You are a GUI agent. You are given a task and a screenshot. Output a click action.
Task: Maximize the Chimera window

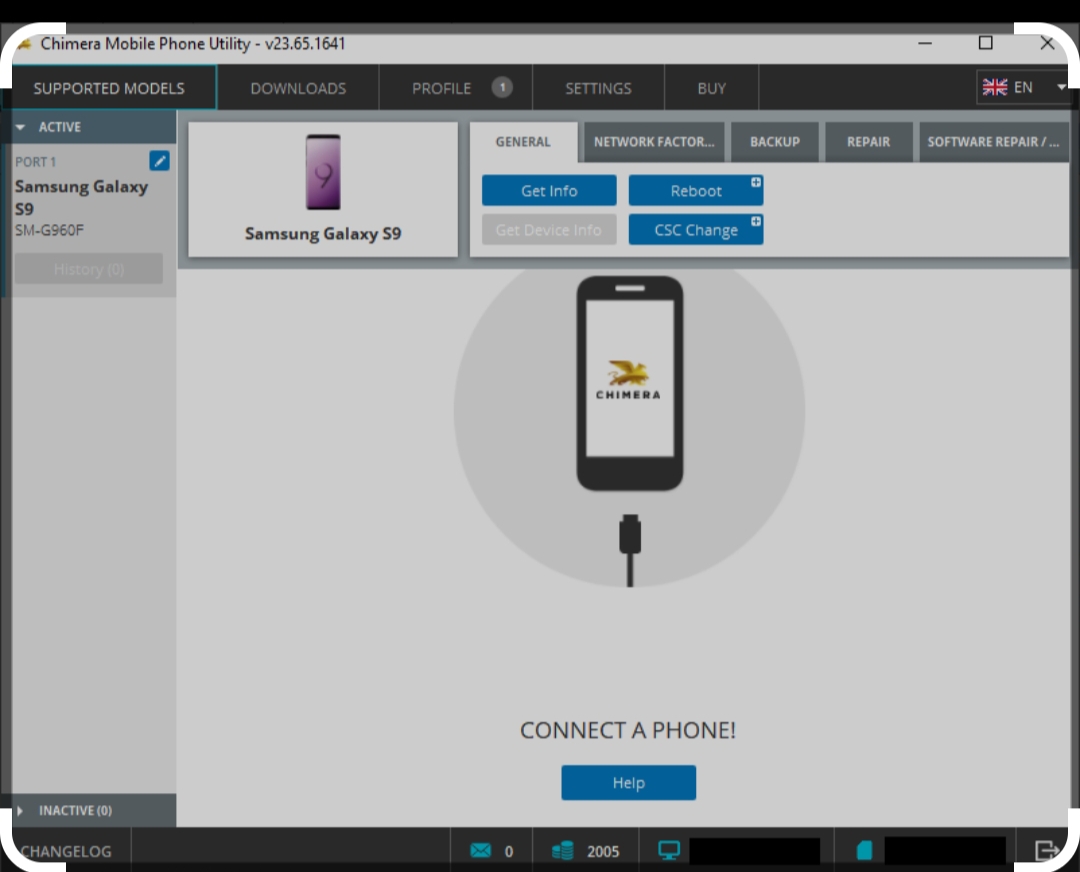tap(986, 43)
